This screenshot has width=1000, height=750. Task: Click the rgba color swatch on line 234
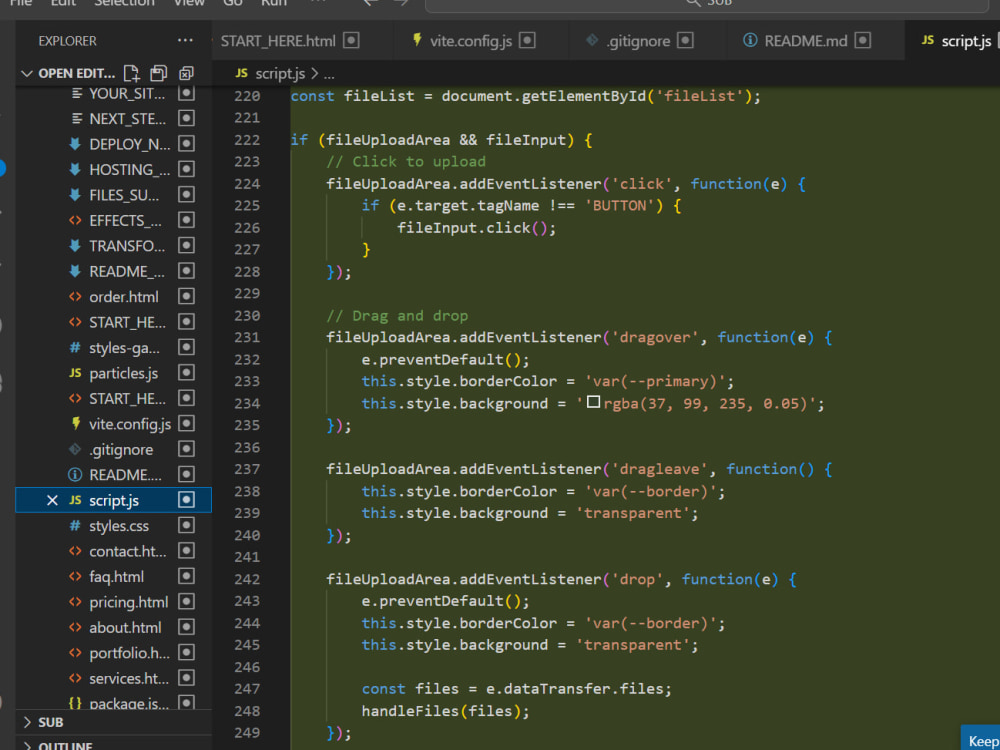pos(593,402)
